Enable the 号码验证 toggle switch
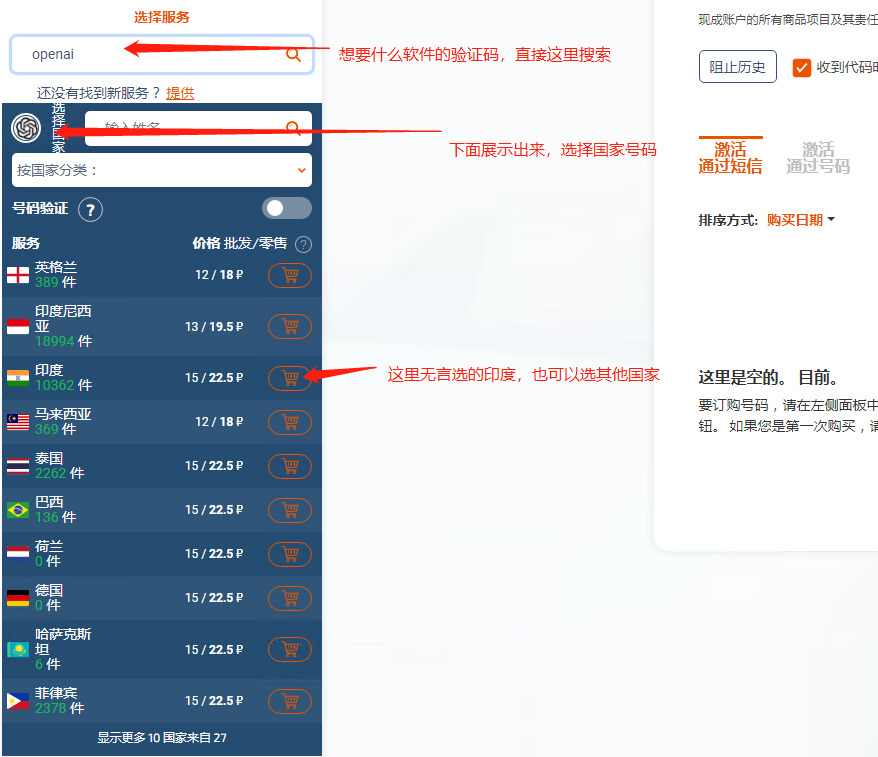The height and width of the screenshot is (757, 878). [x=286, y=208]
